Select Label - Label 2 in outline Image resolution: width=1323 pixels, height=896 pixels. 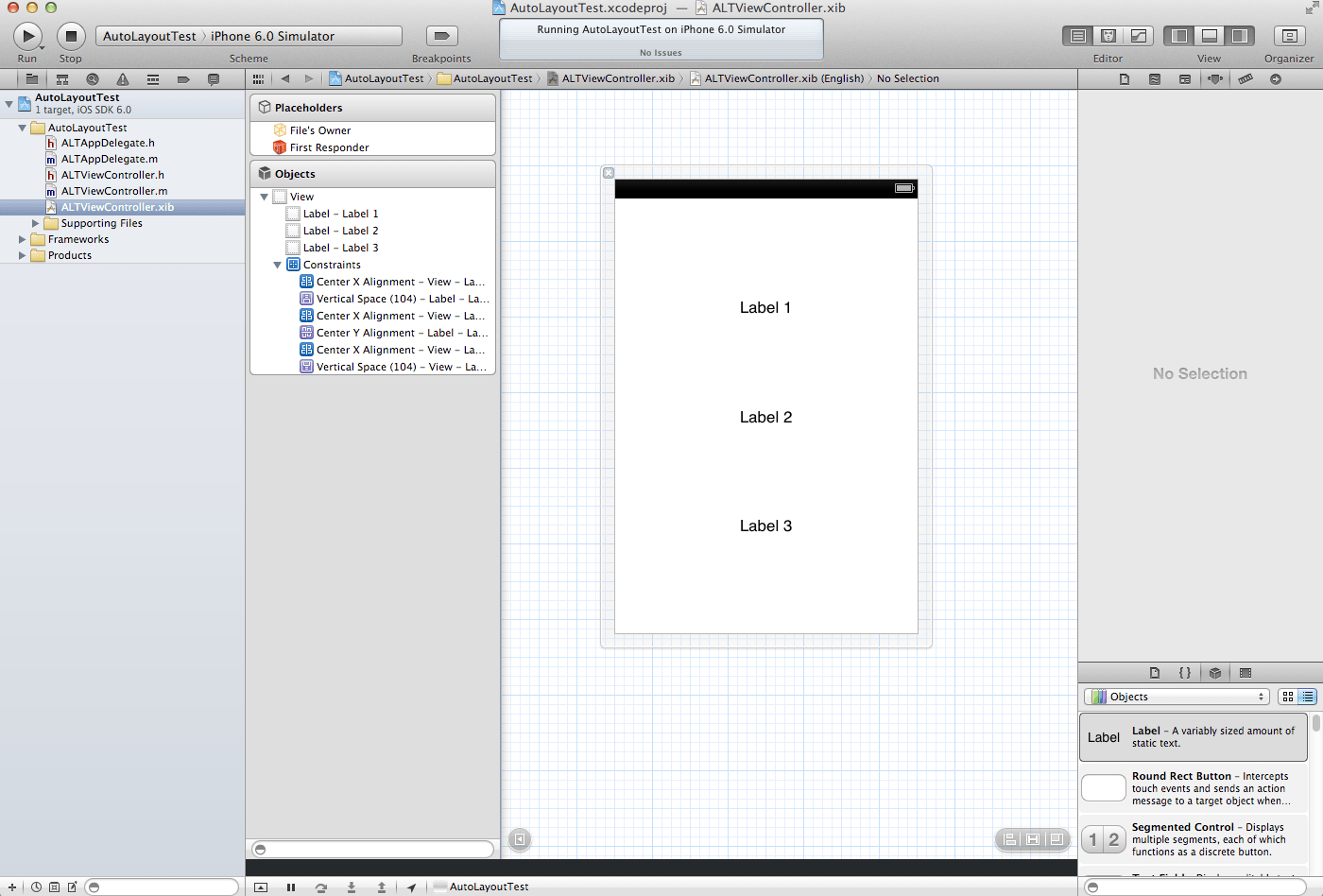[x=340, y=231]
